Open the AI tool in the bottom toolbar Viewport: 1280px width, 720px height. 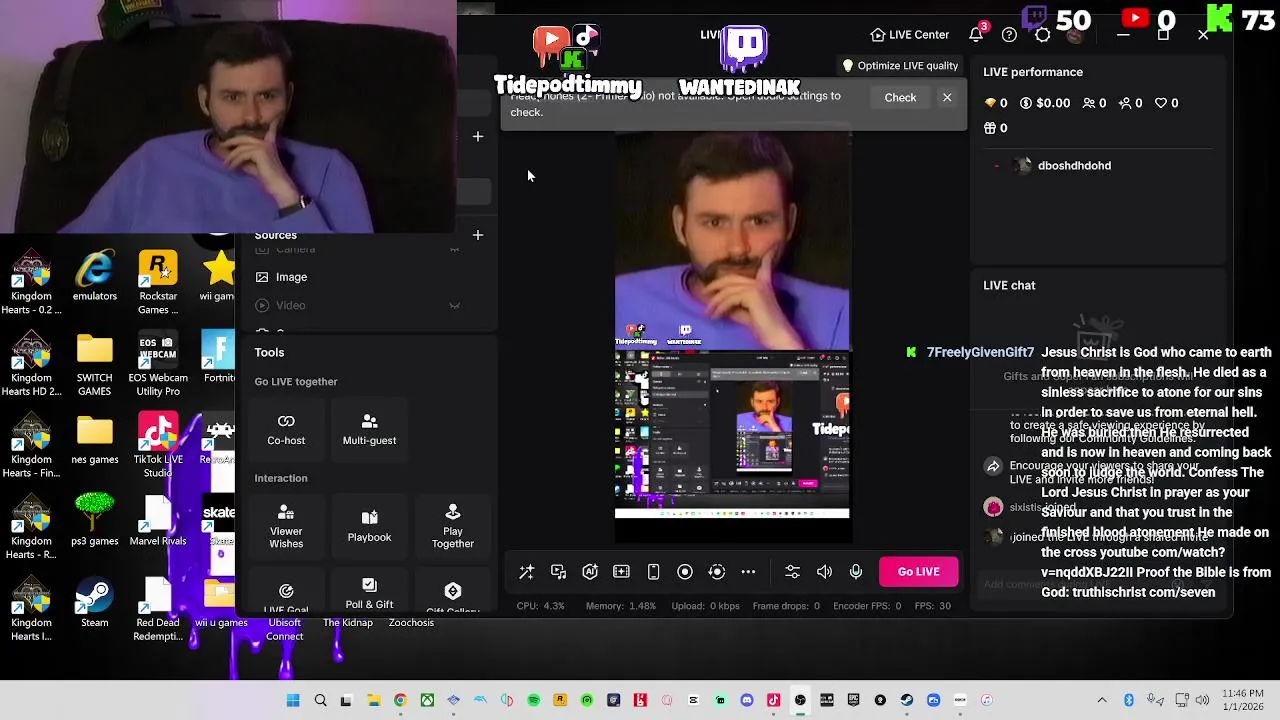590,572
